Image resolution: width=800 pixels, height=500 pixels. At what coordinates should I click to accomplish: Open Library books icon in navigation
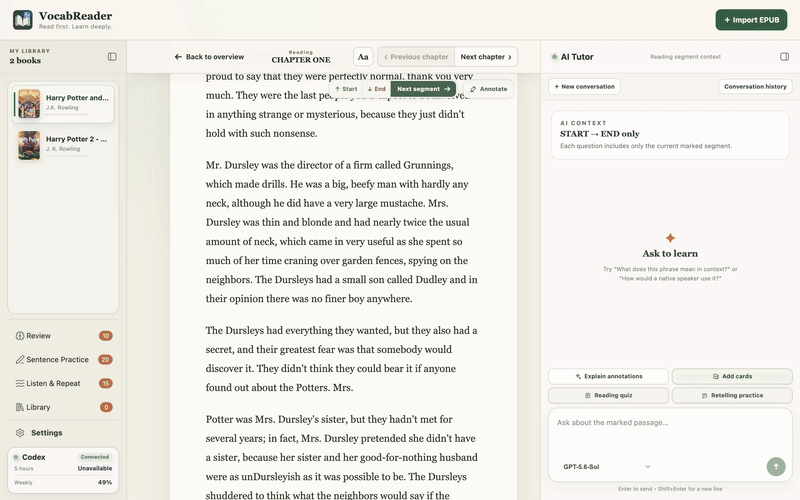pos(20,407)
